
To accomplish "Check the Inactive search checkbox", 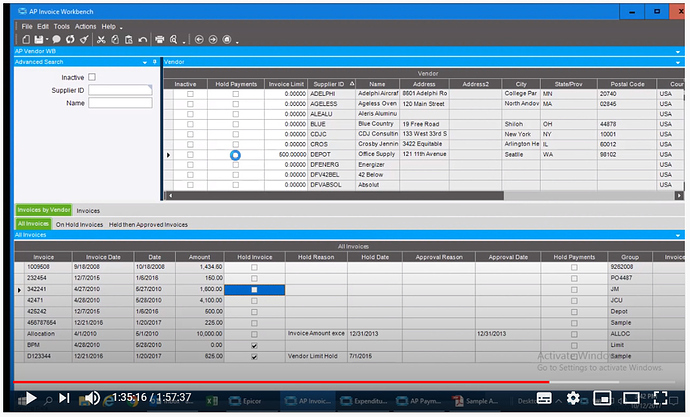I will [x=93, y=77].
